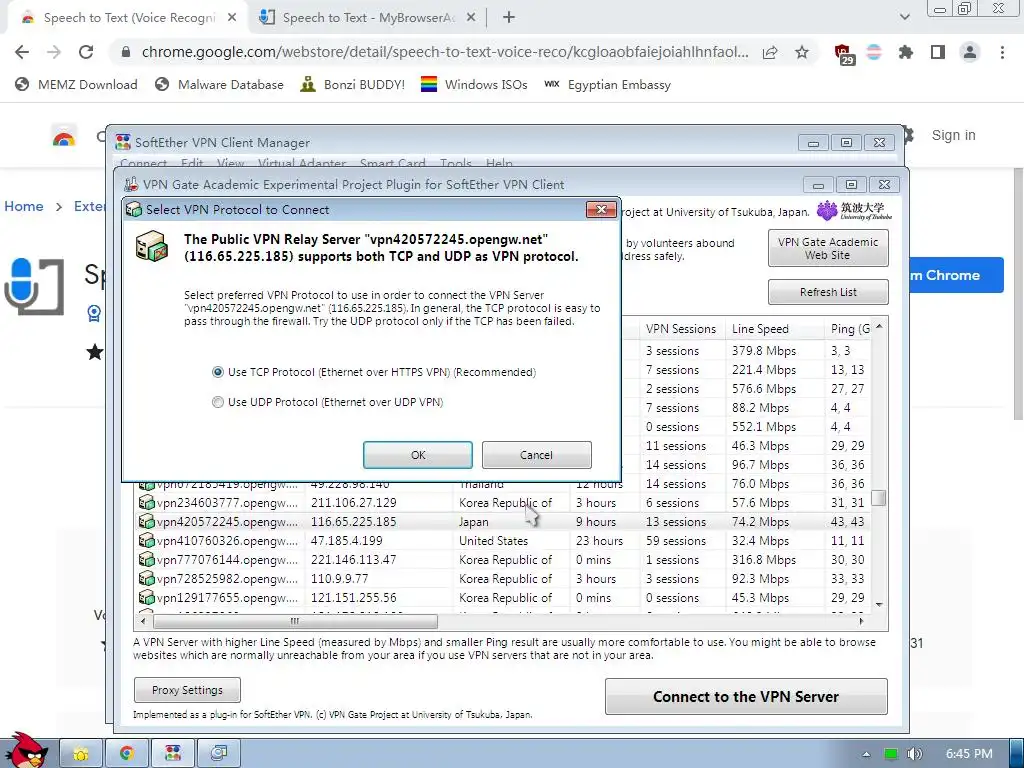Click Connect to the VPN Server
Screen dimensions: 1024x768
pos(746,697)
